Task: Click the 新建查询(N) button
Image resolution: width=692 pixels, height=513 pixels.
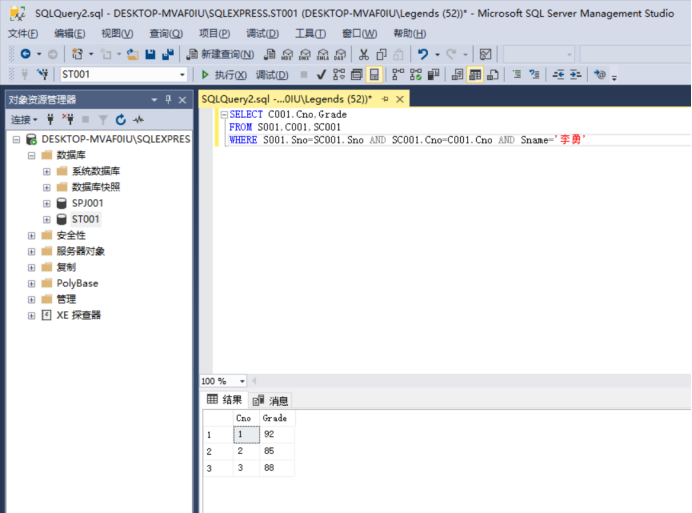Action: click(x=220, y=54)
